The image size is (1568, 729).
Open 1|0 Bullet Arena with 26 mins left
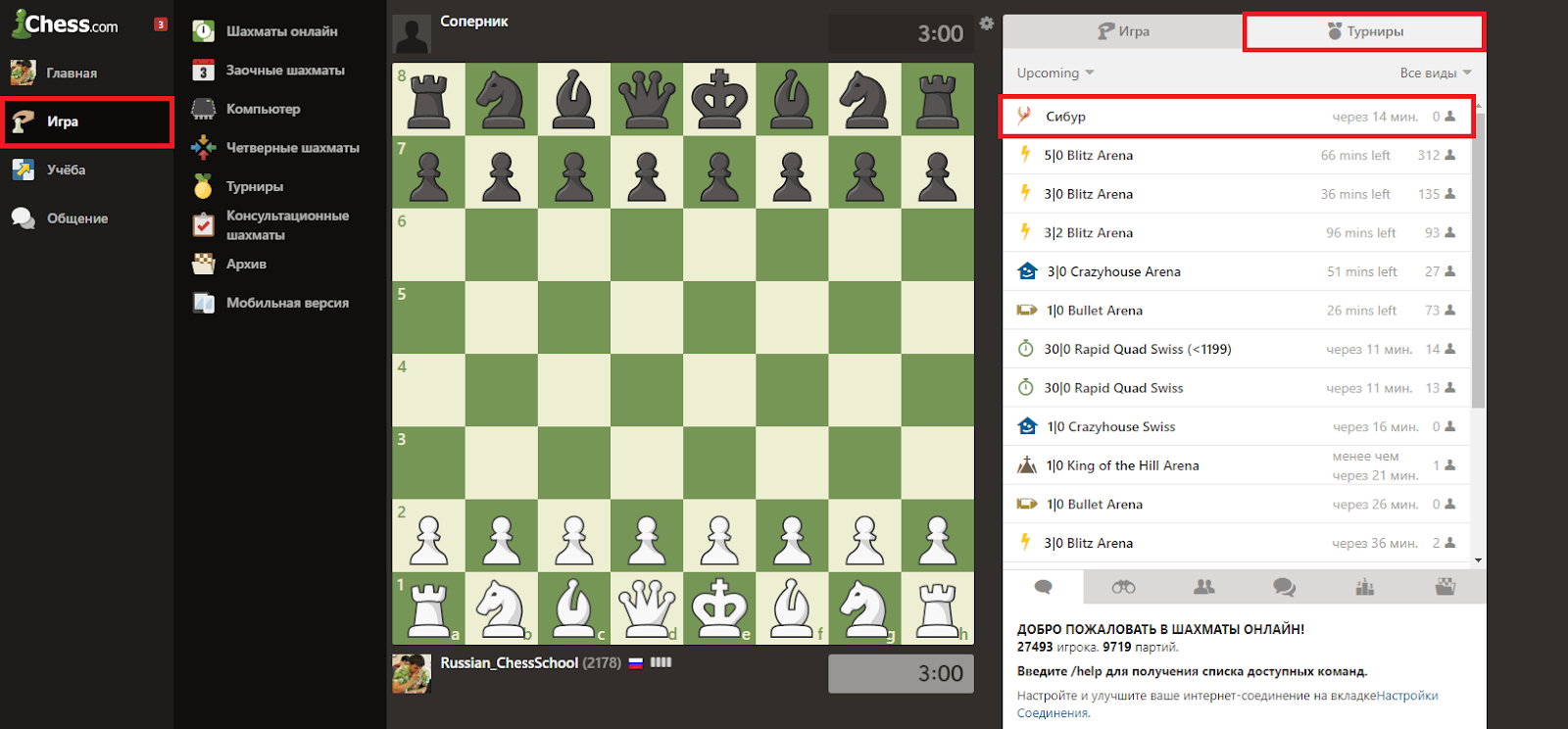1237,311
